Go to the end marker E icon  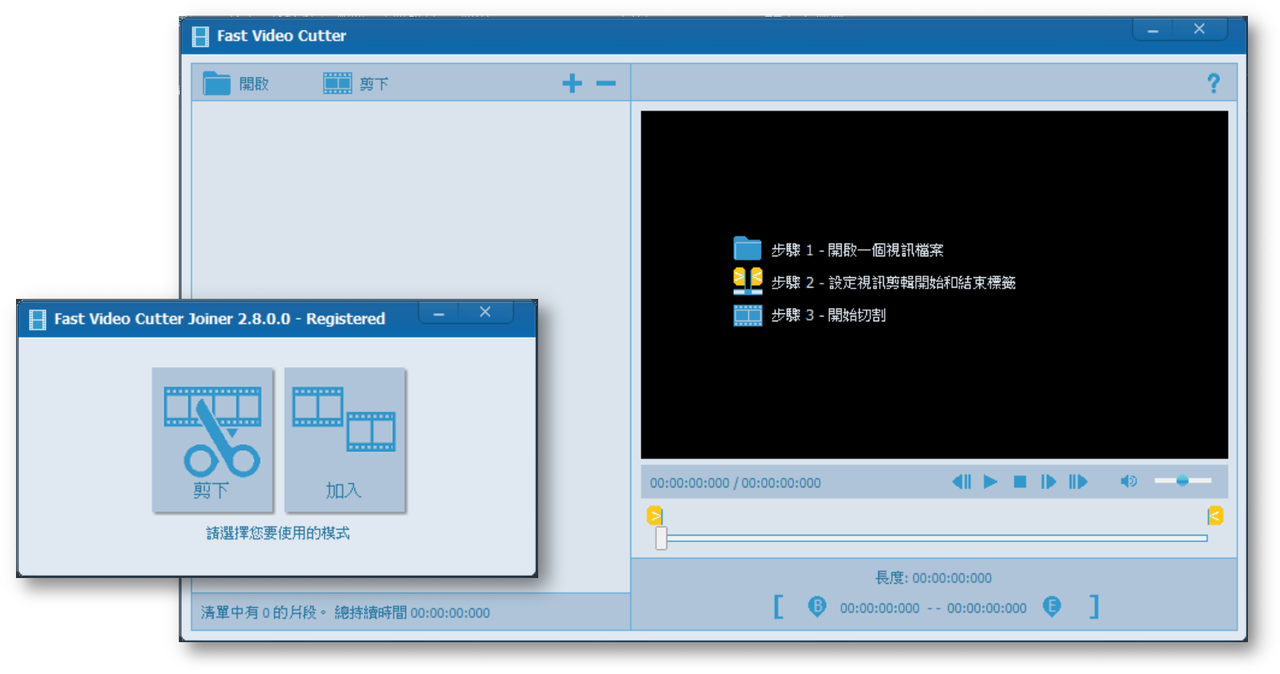(1051, 607)
